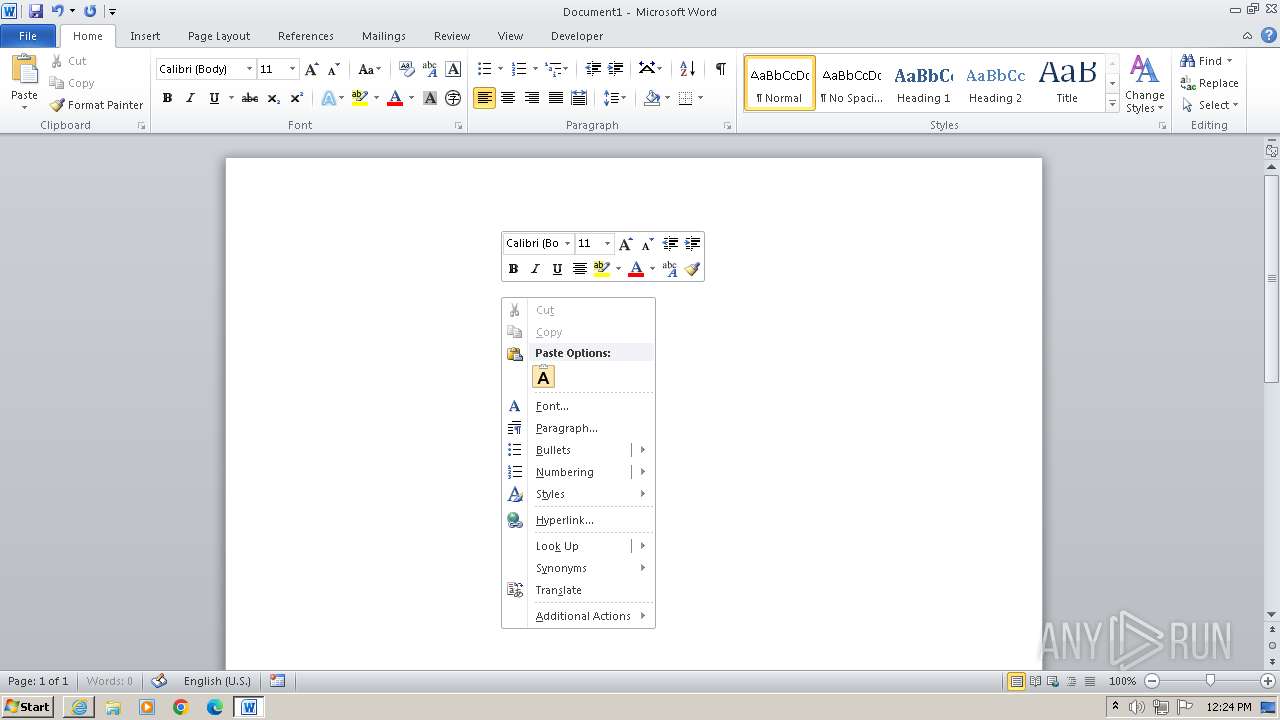
Task: Click the Zoom In plus button
Action: click(1267, 681)
